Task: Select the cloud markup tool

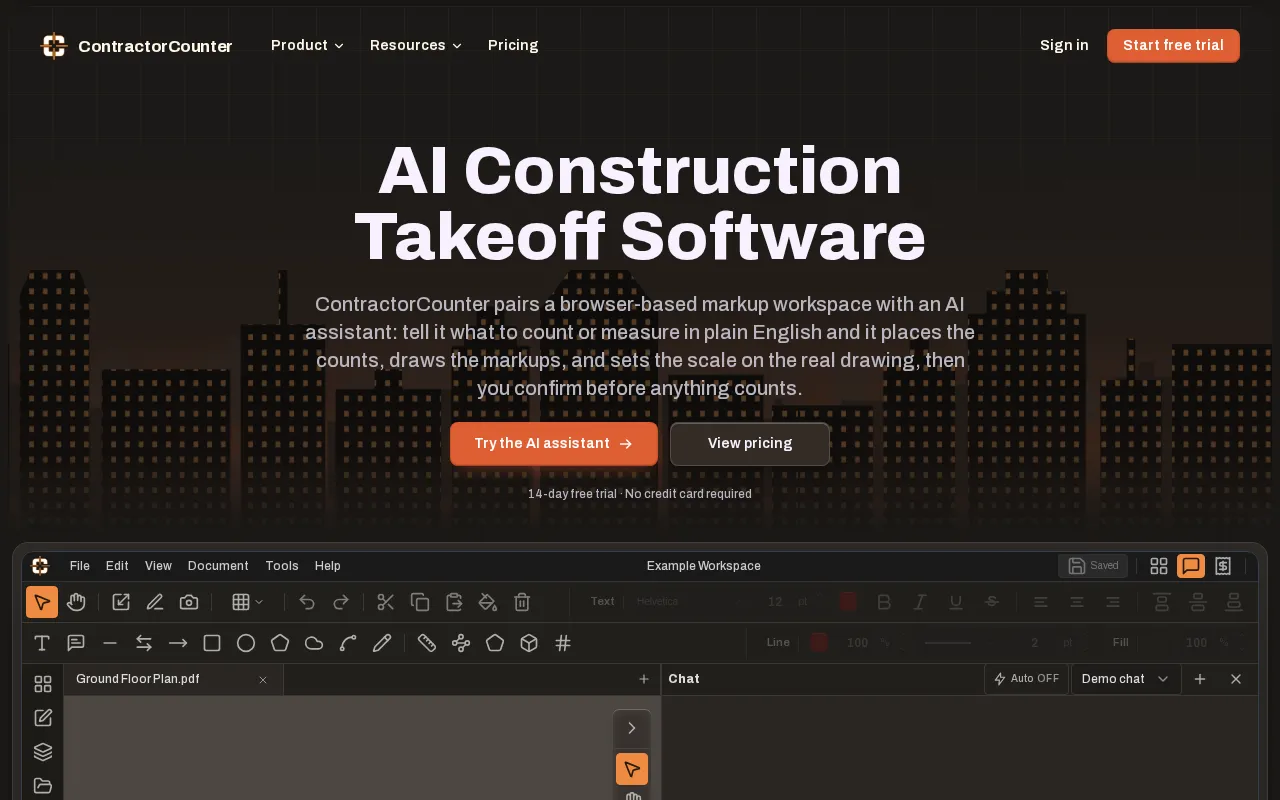Action: click(x=314, y=643)
